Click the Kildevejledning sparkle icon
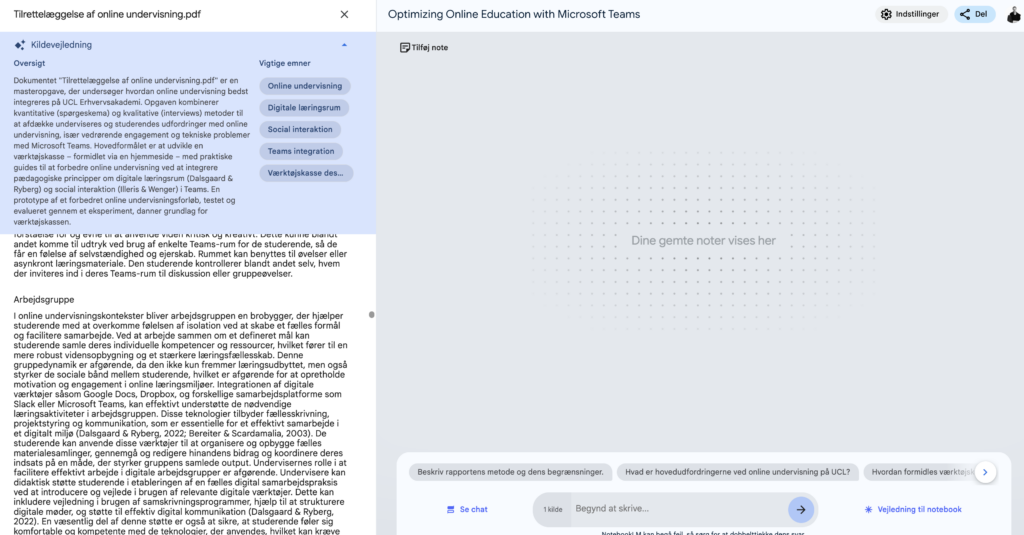1024x535 pixels. point(20,45)
